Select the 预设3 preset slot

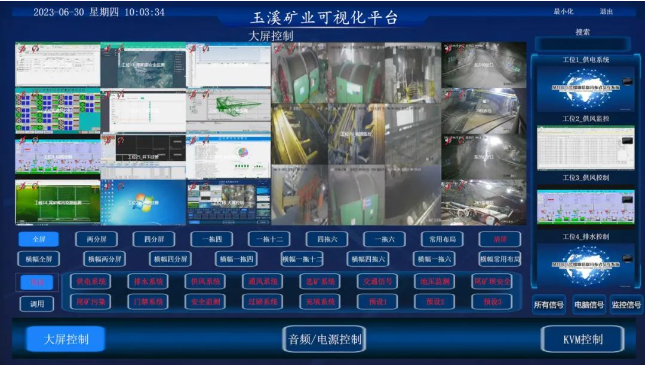pyautogui.click(x=492, y=301)
